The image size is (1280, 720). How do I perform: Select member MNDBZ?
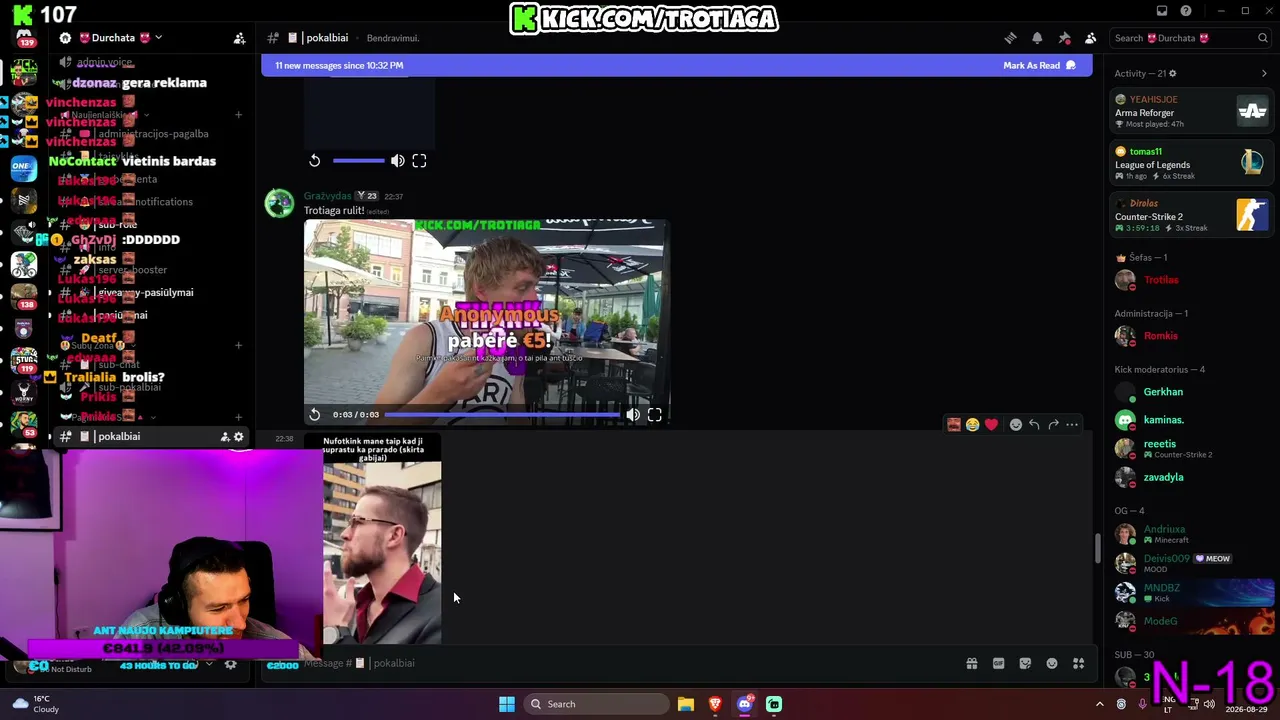[1192, 592]
